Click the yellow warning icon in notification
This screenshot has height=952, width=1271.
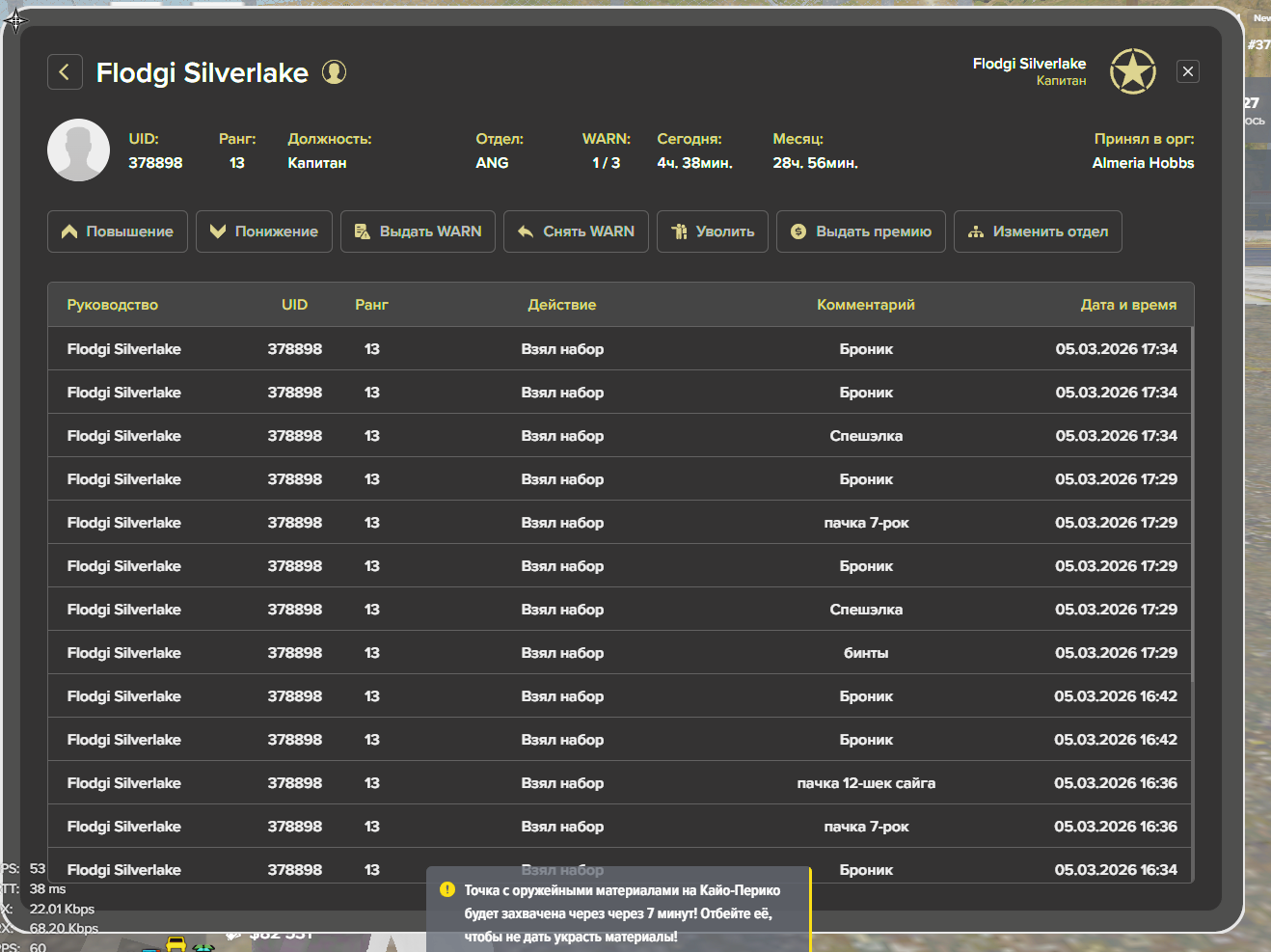point(447,889)
